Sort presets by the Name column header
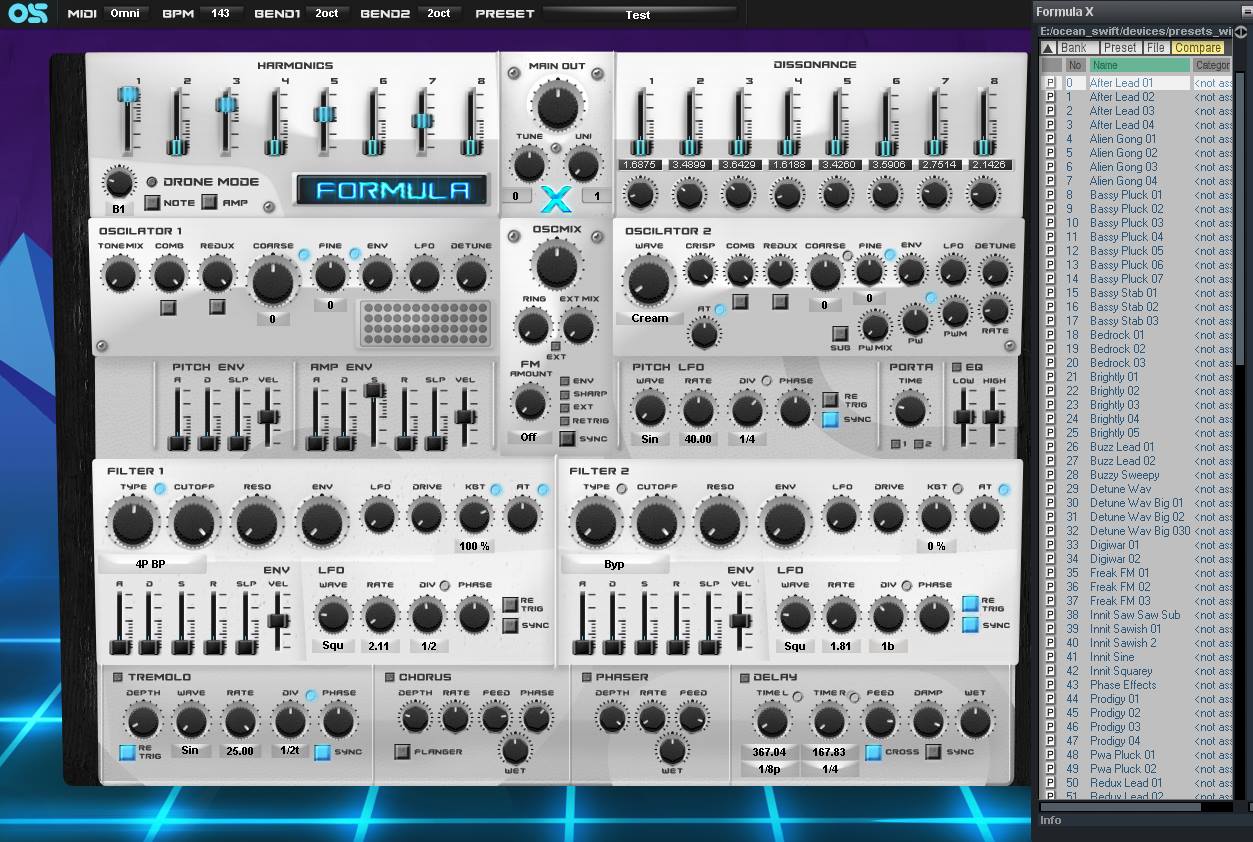Image resolution: width=1253 pixels, height=842 pixels. [x=1139, y=66]
